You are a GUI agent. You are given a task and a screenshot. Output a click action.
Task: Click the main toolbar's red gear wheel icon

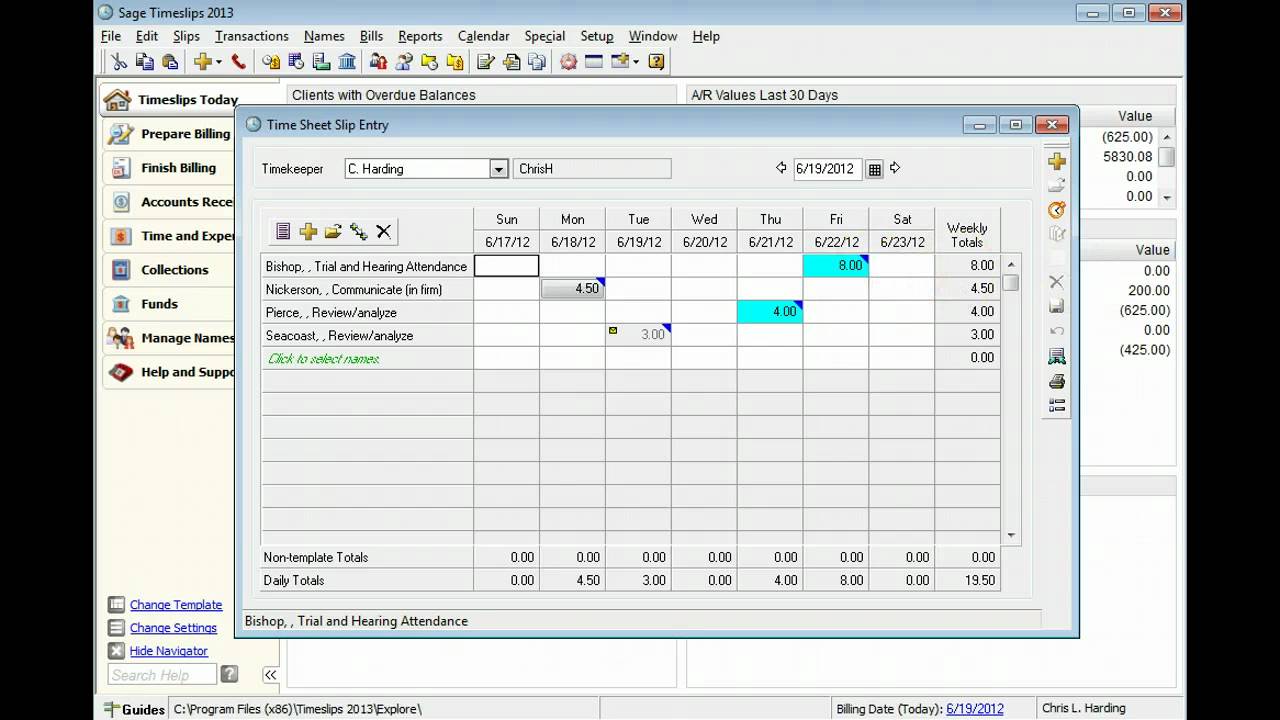point(568,61)
